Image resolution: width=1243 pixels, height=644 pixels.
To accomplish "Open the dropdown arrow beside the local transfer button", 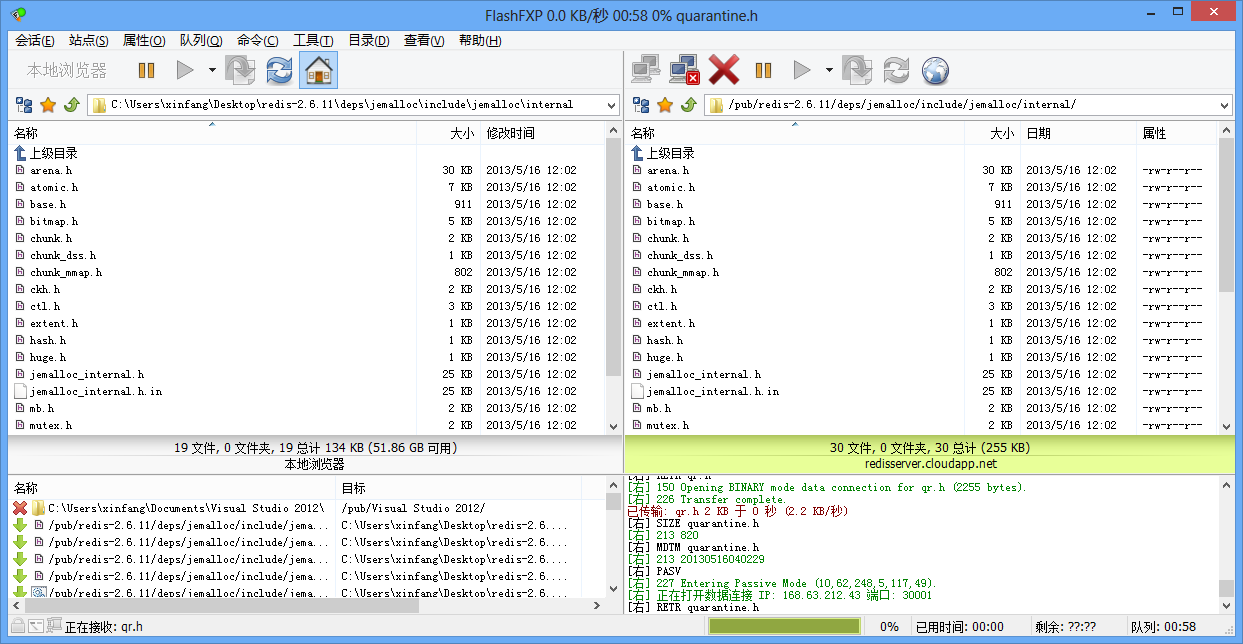I will point(212,70).
